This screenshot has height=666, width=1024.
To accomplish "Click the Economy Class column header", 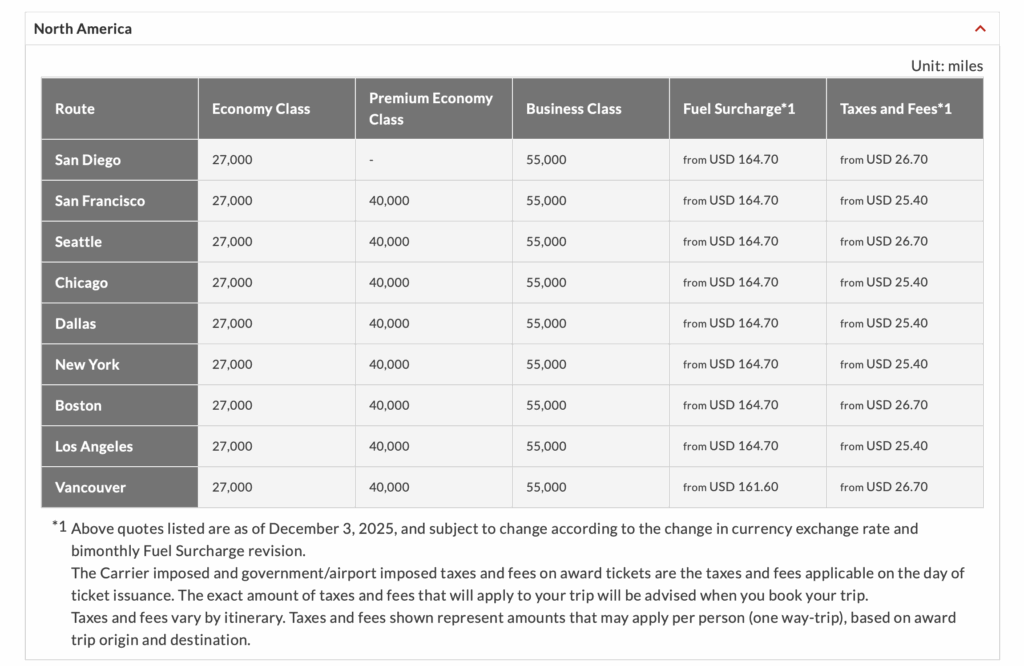I will [261, 109].
